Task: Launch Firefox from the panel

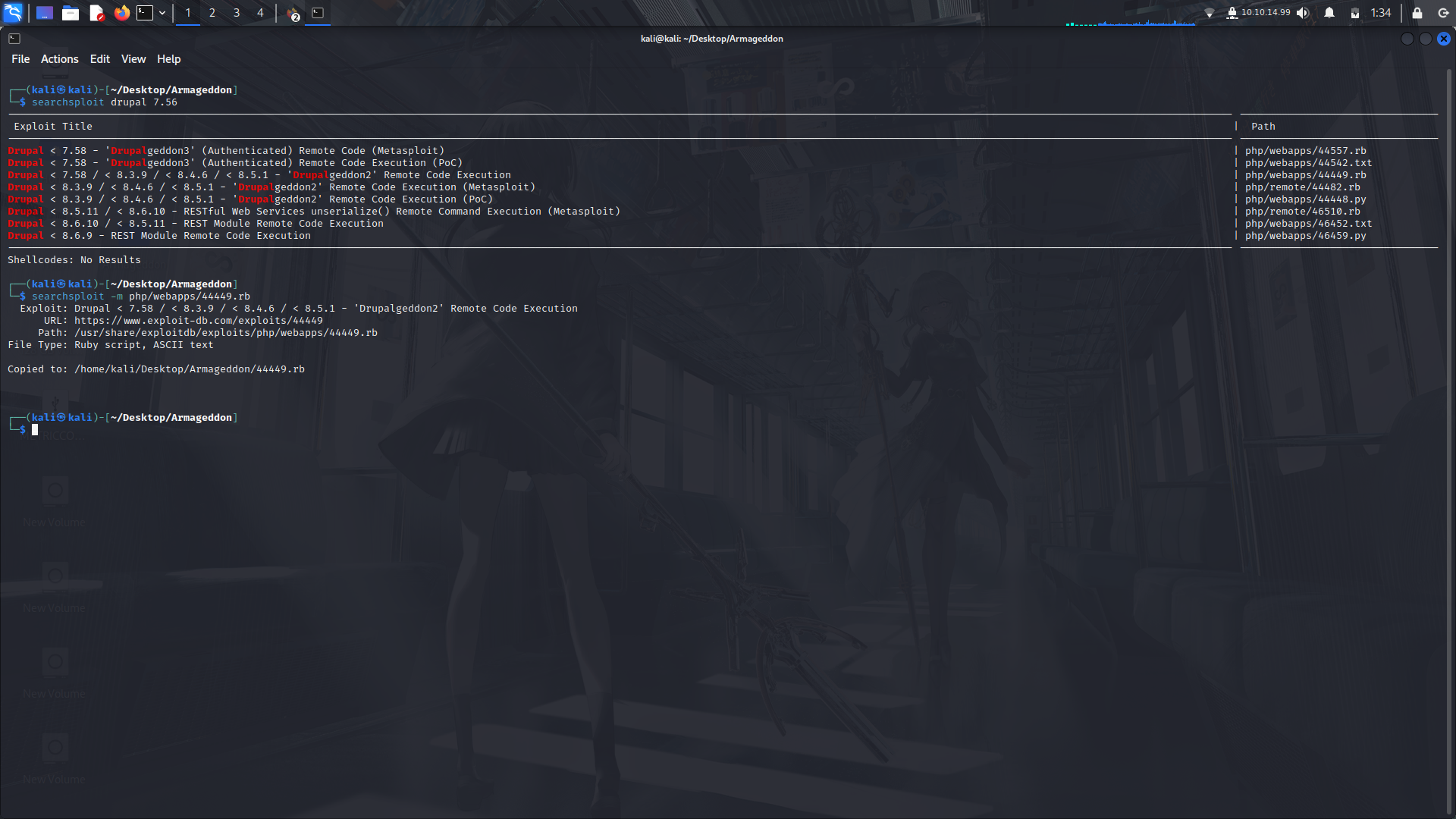Action: (121, 13)
